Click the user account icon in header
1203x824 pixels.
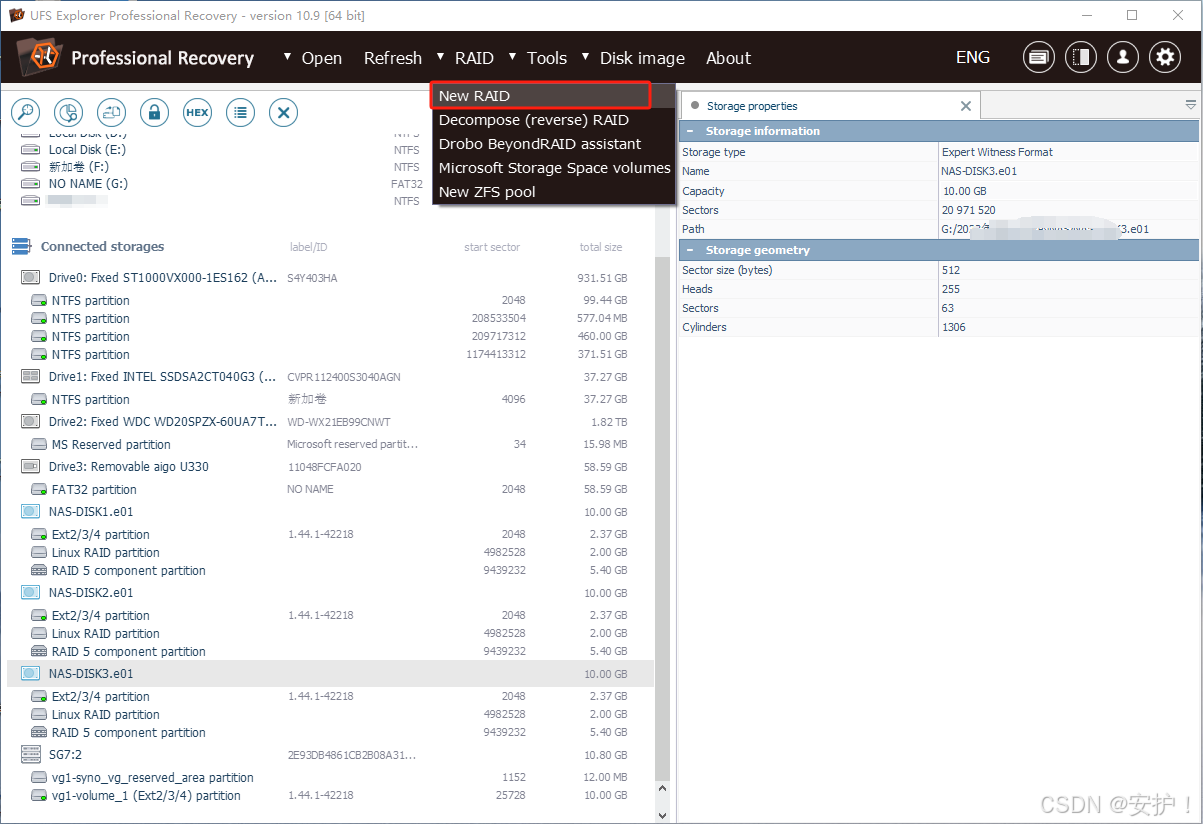tap(1123, 57)
